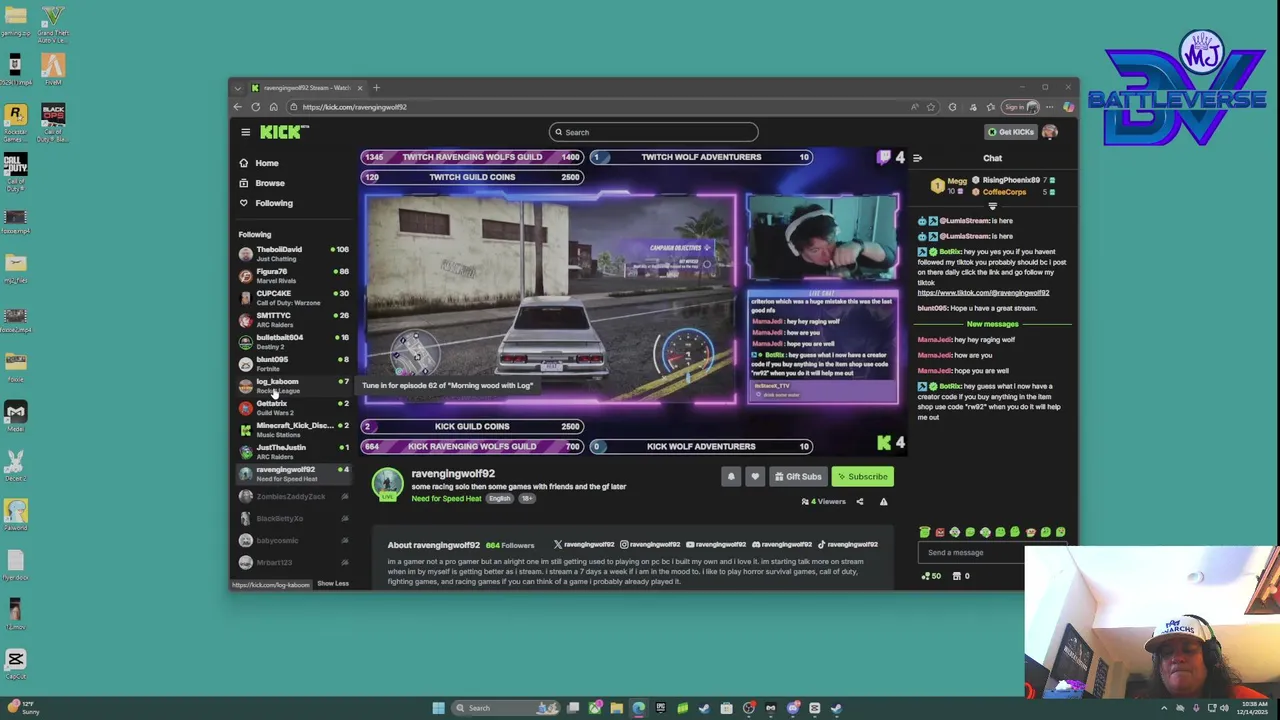Open ravengingwolf92's YouTube channel link
The image size is (1280, 720).
point(716,545)
